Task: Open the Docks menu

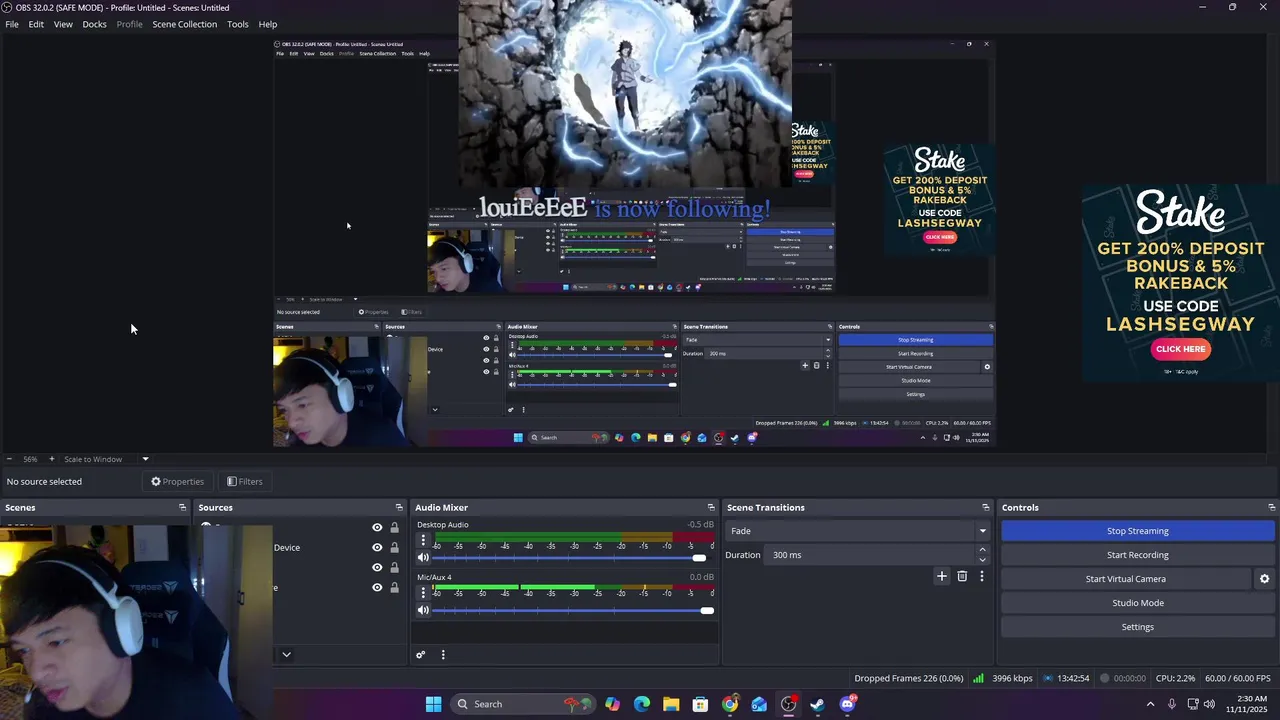Action: (94, 24)
